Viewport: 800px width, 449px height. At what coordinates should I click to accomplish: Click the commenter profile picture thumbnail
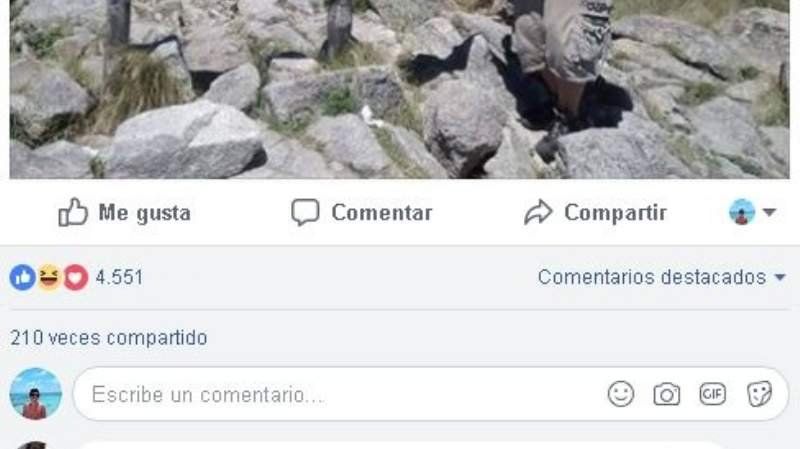35,393
